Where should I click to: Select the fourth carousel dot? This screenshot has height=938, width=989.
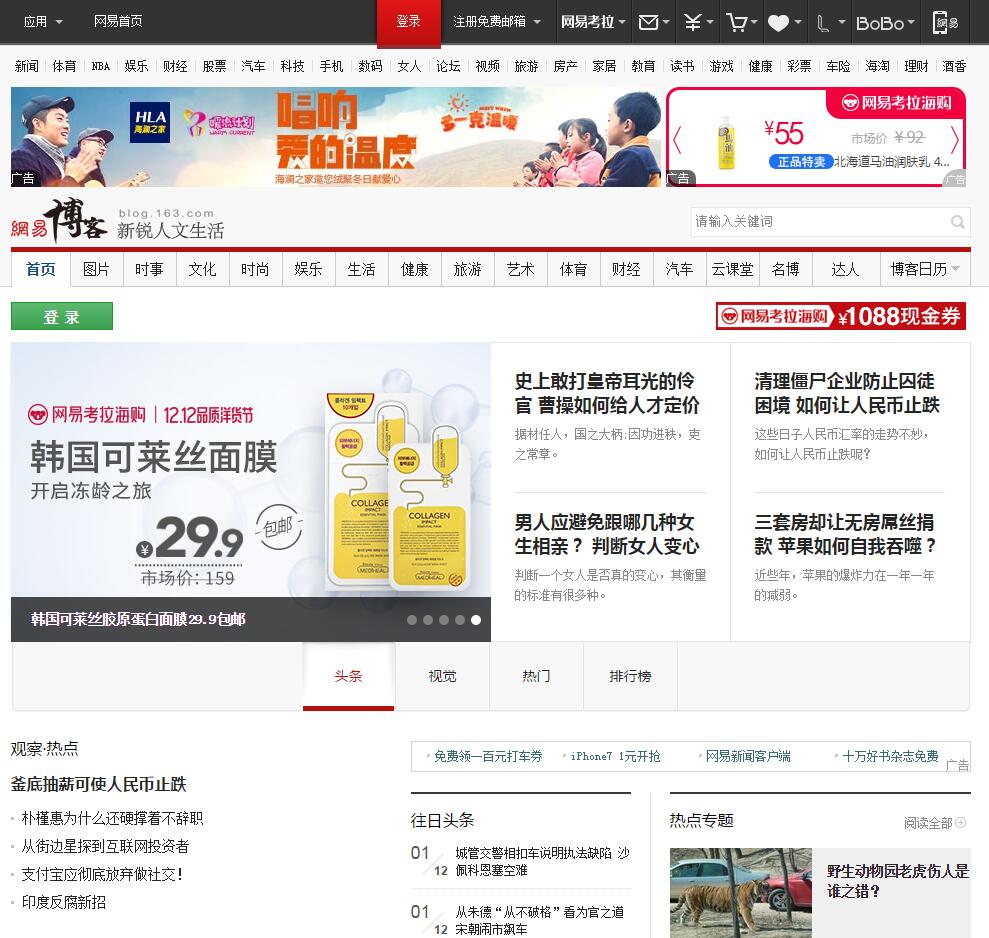460,620
